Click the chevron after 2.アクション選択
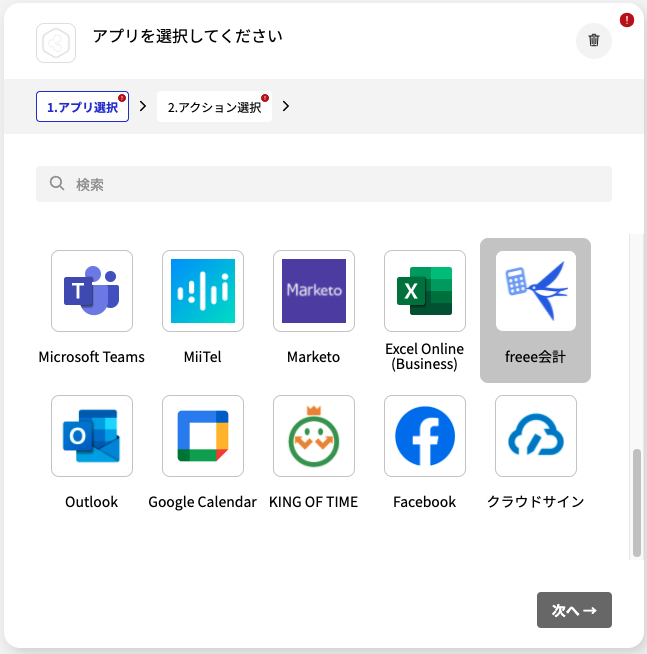647x654 pixels. 286,106
